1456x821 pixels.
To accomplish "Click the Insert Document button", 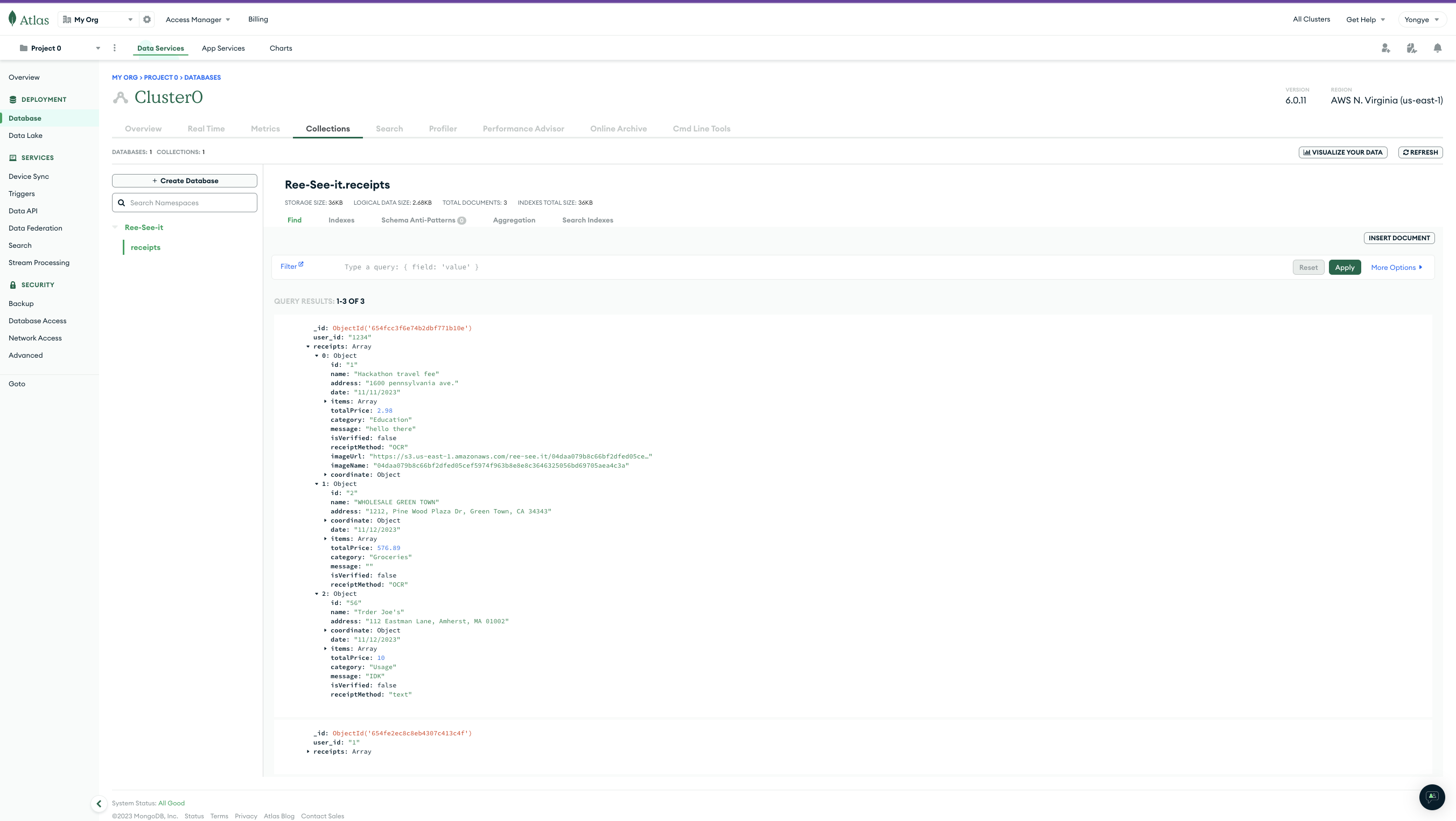I will pos(1399,238).
